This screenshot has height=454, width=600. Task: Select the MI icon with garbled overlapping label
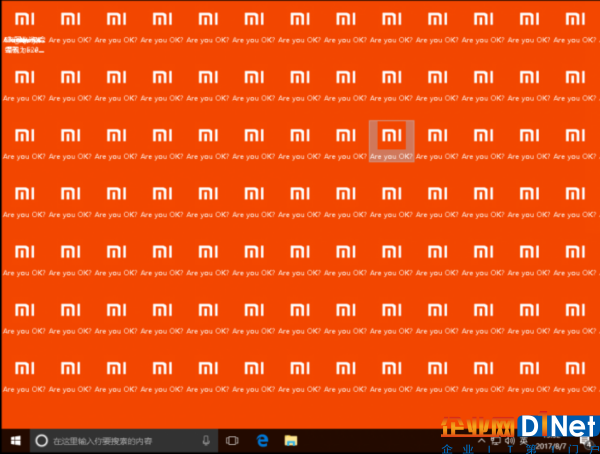tap(24, 32)
